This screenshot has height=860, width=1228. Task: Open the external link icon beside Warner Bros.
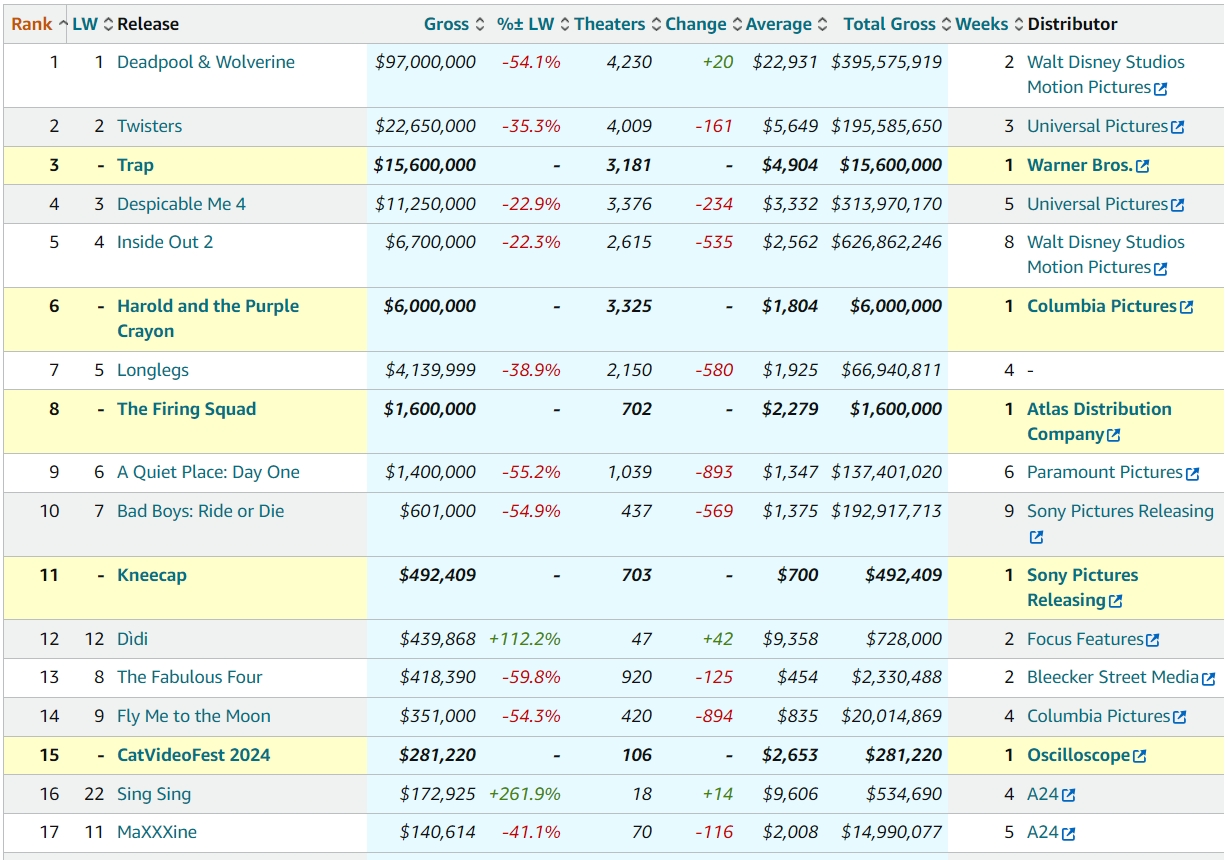pyautogui.click(x=1142, y=166)
